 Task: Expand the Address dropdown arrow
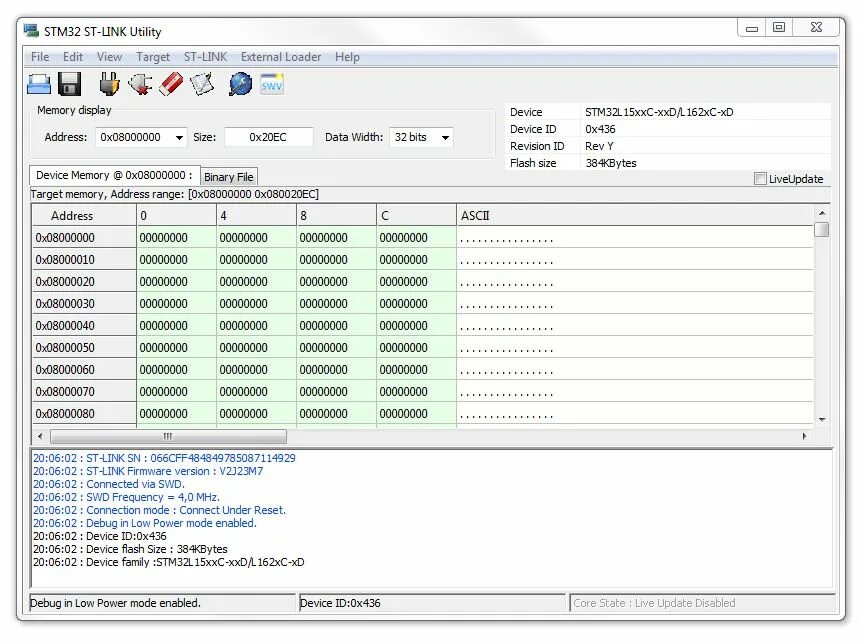(179, 137)
